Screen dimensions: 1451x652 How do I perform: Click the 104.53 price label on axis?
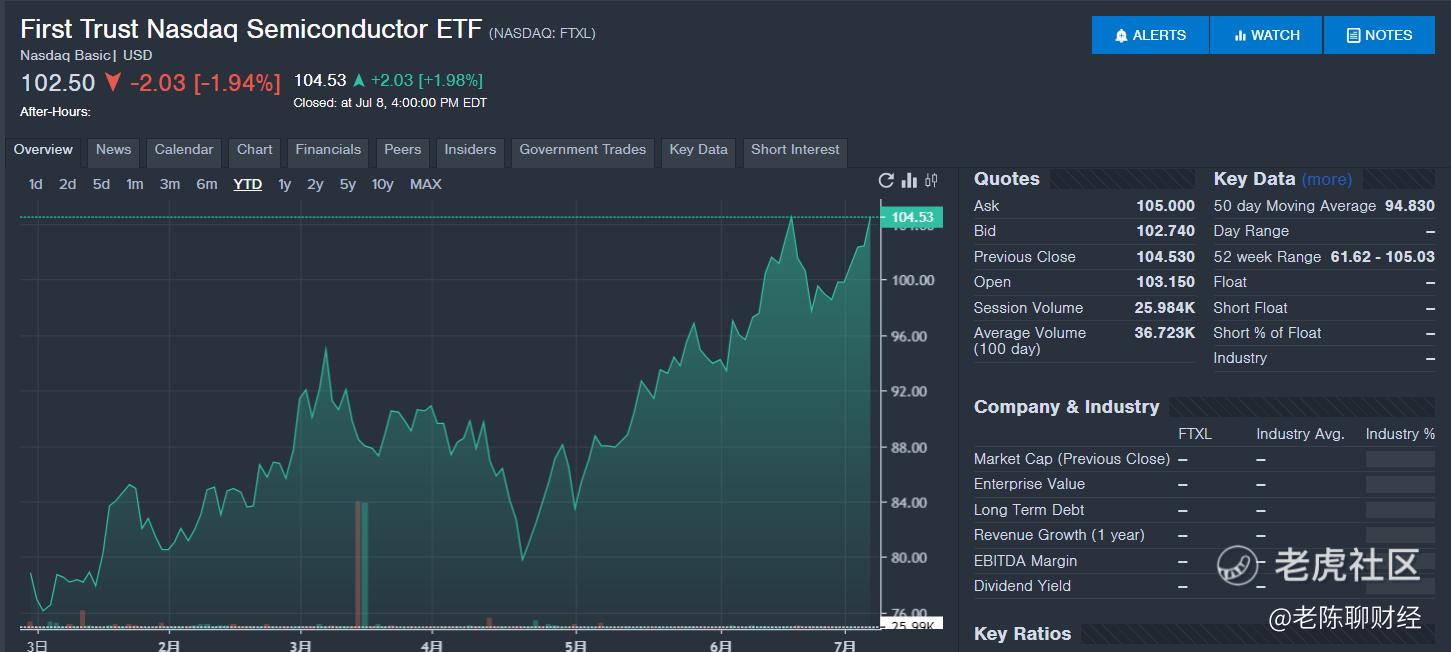coord(912,217)
